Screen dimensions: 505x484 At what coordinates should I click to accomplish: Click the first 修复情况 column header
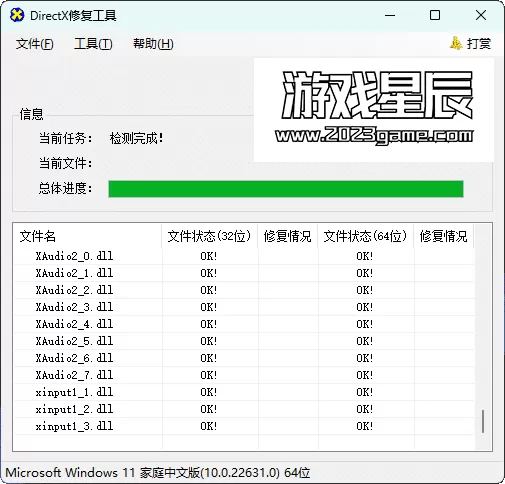point(287,236)
